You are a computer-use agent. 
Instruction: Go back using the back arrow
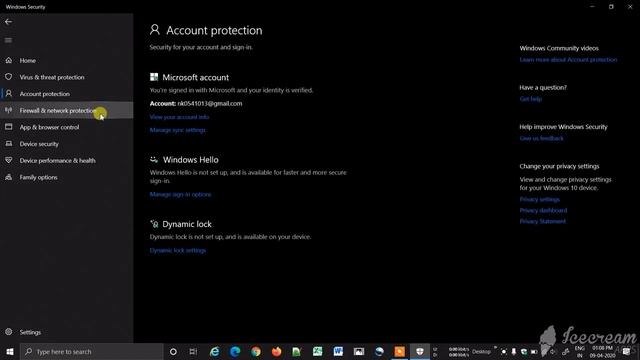pos(9,22)
